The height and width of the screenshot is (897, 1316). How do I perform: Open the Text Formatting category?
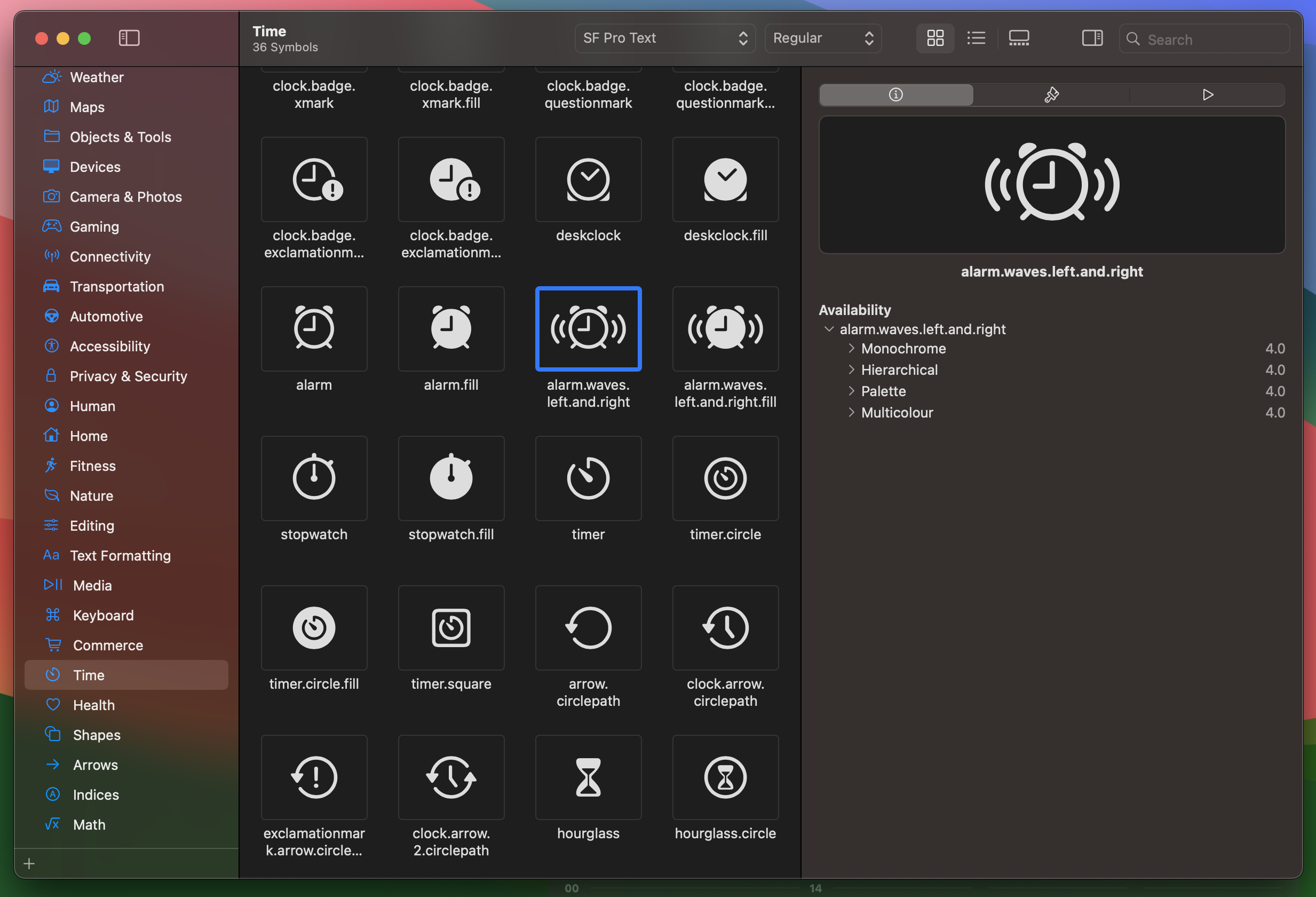[x=126, y=555]
